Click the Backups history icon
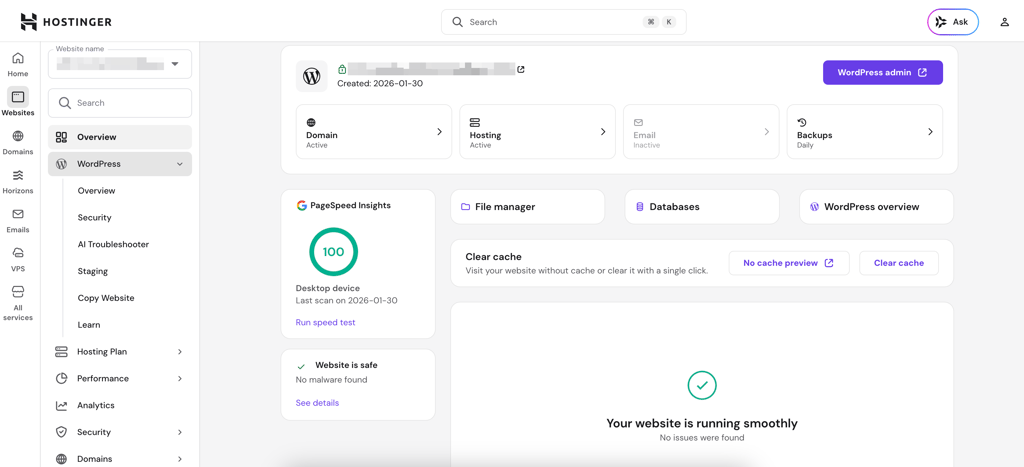The height and width of the screenshot is (467, 1024). pyautogui.click(x=802, y=122)
